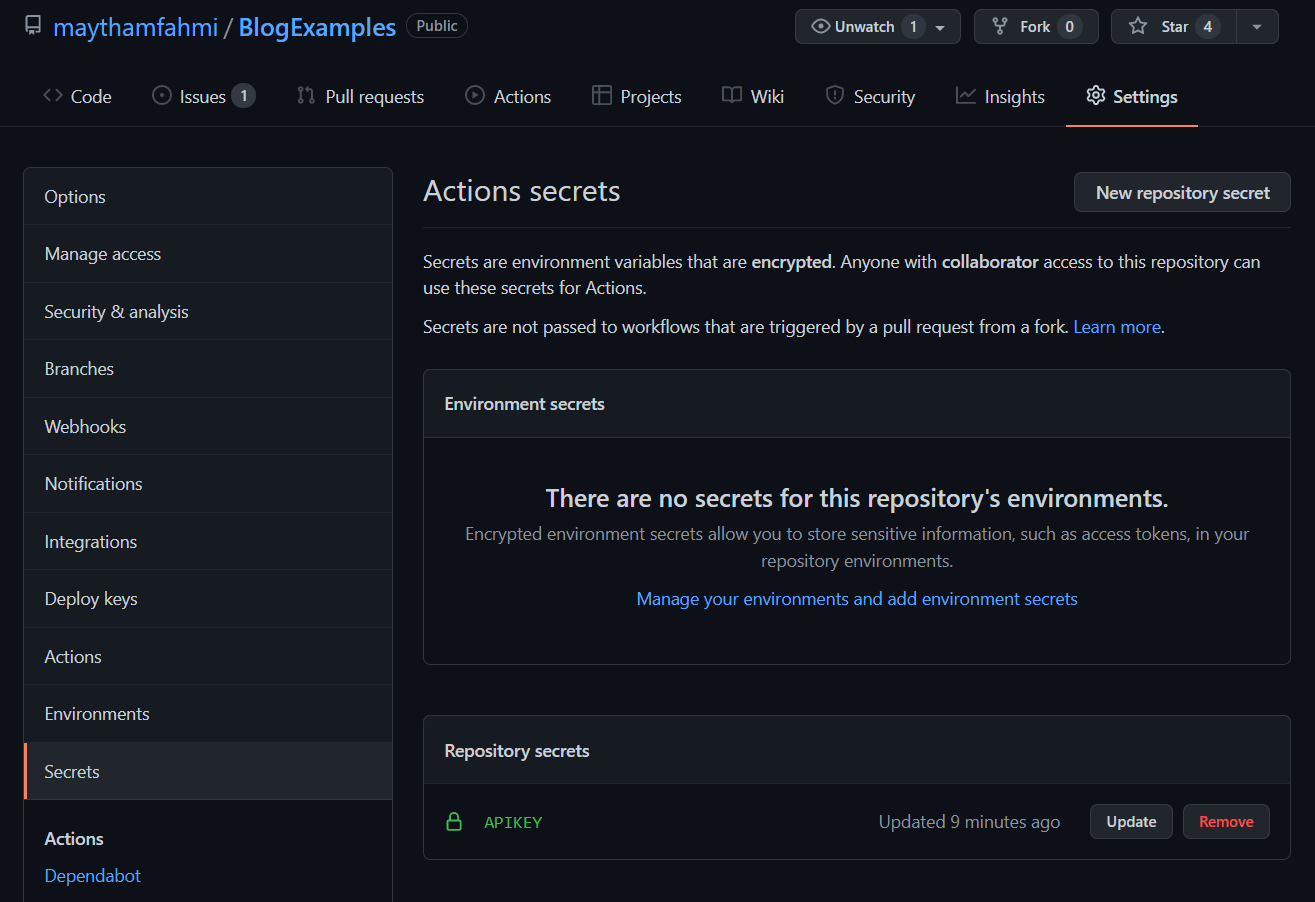
Task: Open Environments settings in sidebar
Action: [208, 714]
